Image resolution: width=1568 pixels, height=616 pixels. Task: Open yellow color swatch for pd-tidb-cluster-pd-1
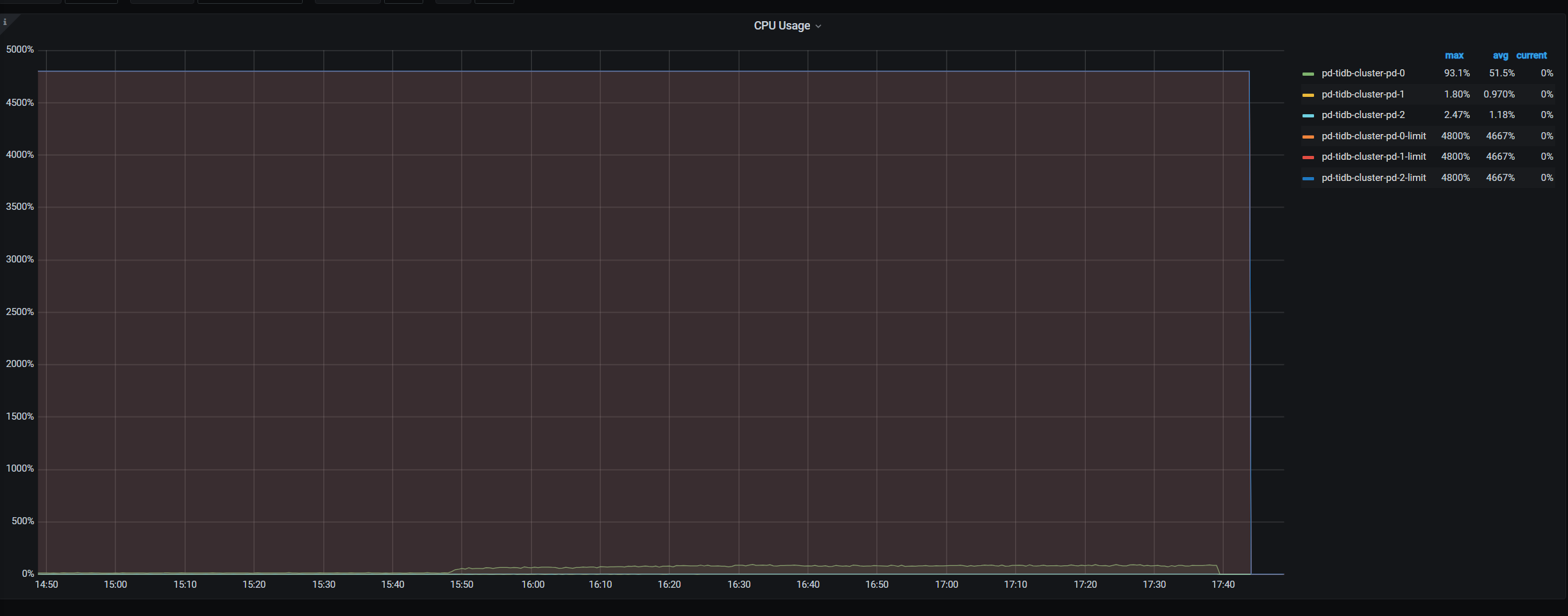1308,95
